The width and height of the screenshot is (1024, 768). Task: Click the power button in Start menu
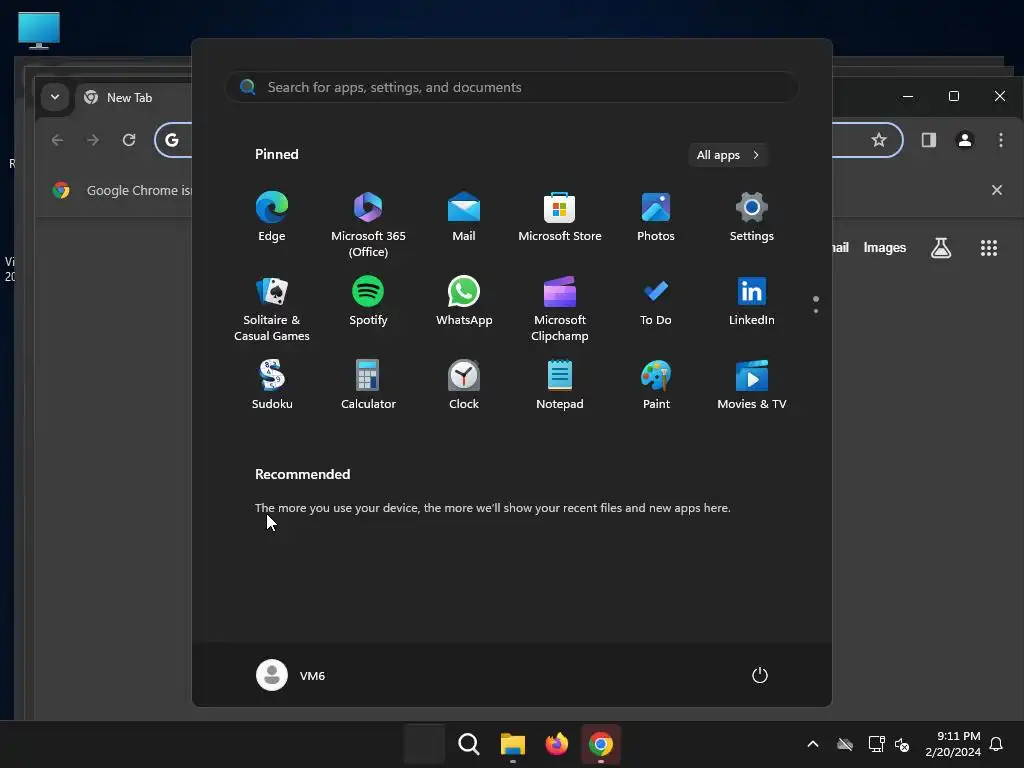[x=760, y=675]
